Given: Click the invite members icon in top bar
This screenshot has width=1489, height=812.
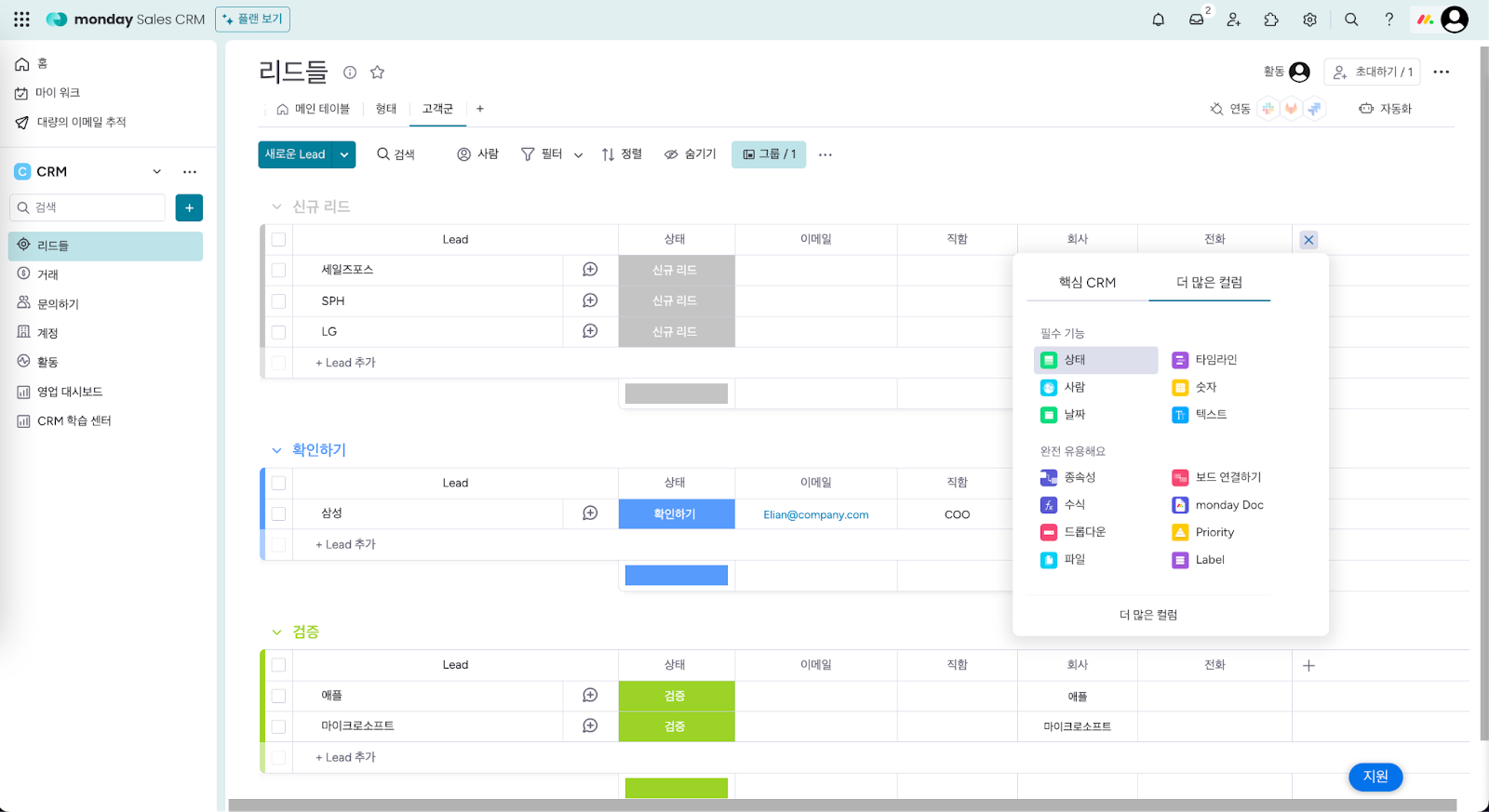Looking at the screenshot, I should pos(1234,20).
